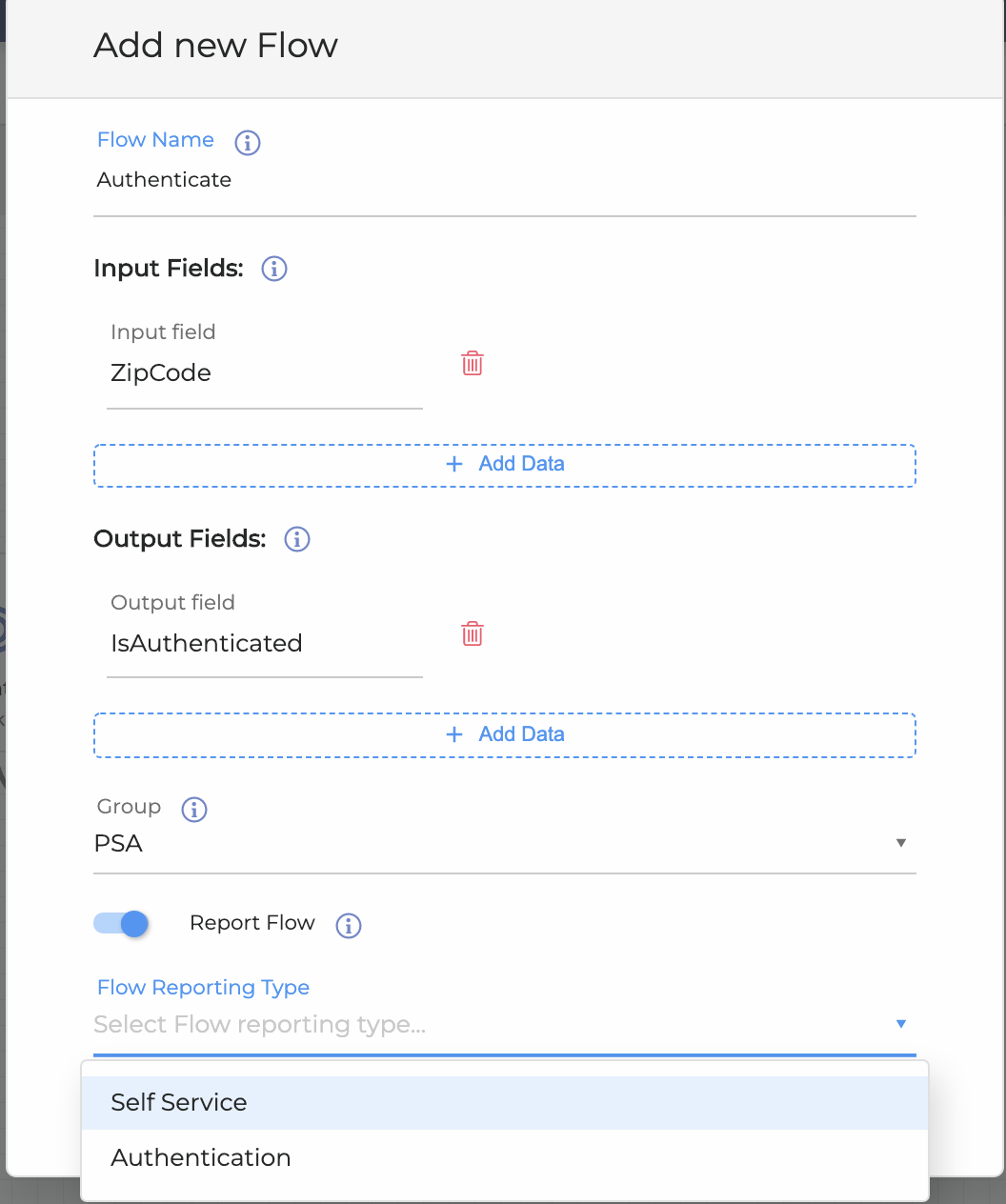Expand the Group dropdown arrow
The image size is (1006, 1204).
(900, 843)
